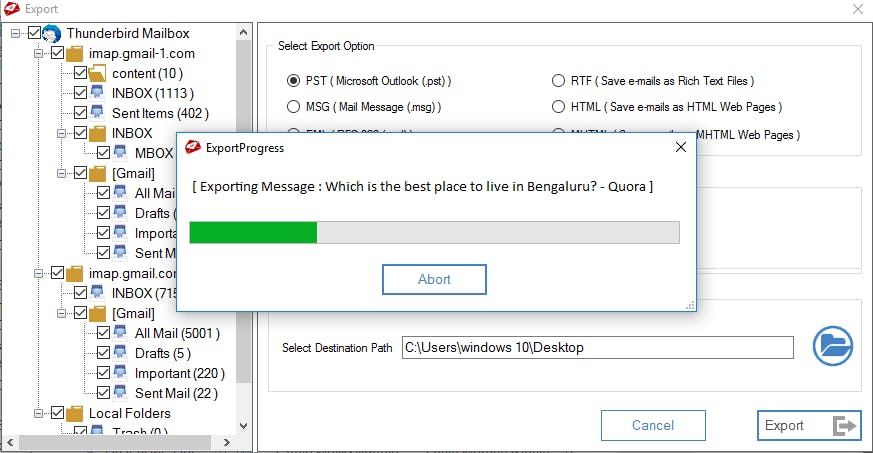The height and width of the screenshot is (453, 873).
Task: Click the Cancel button
Action: tap(653, 426)
